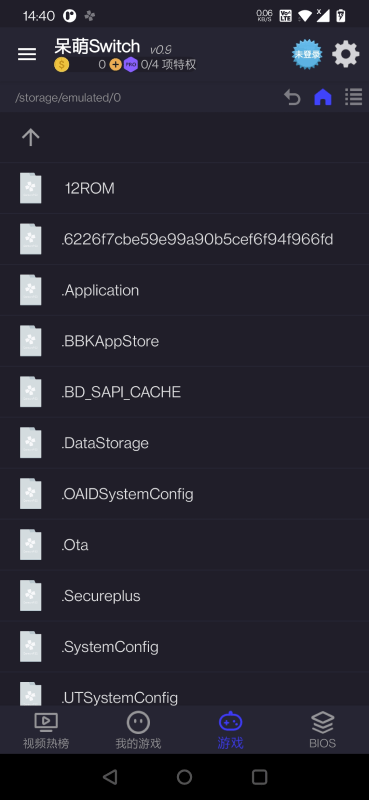Switch to the 我的游戏 tab
Image resolution: width=369 pixels, height=800 pixels.
(x=138, y=730)
